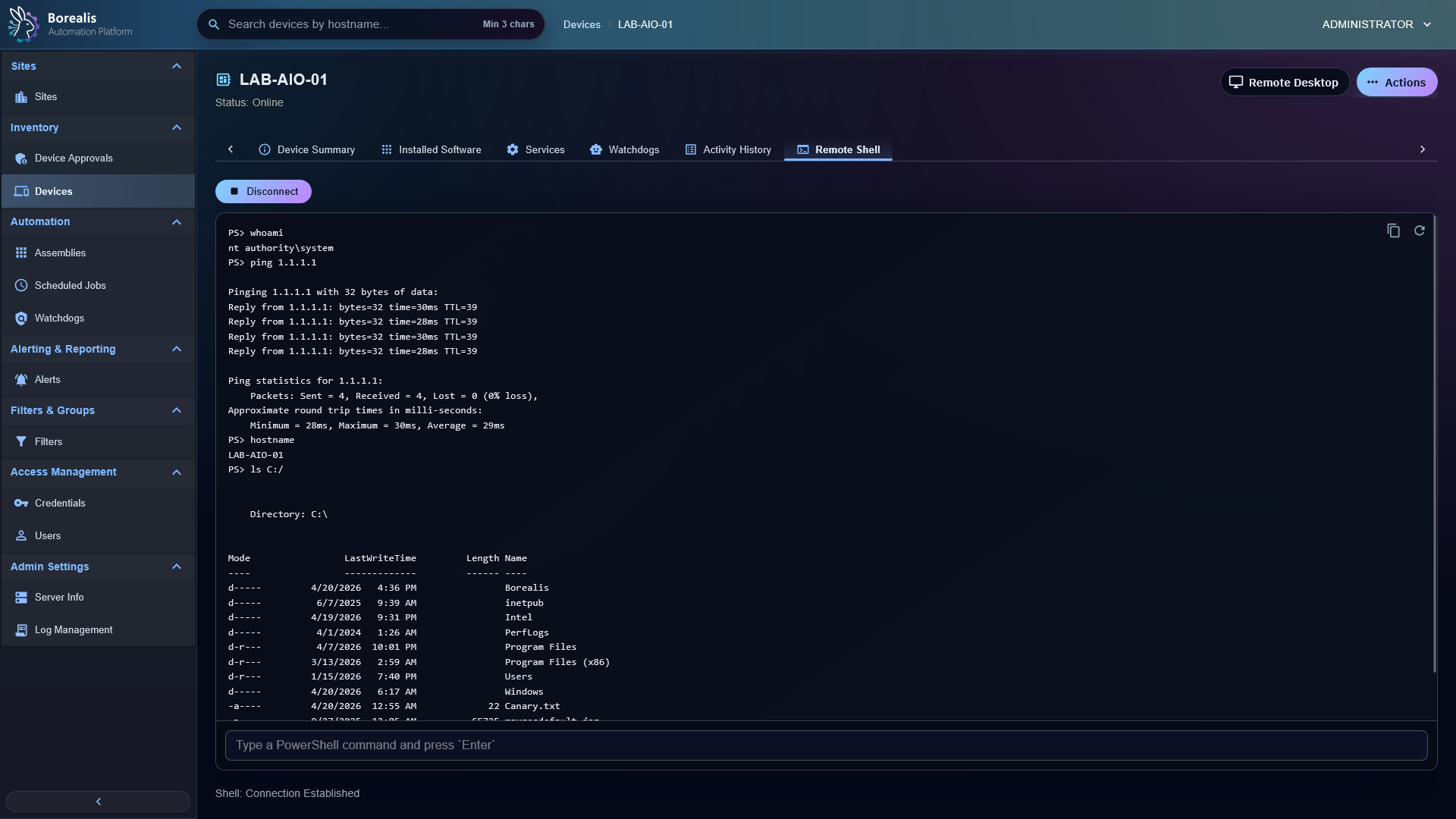Viewport: 1456px width, 819px height.
Task: Collapse the Access Management section
Action: (x=177, y=472)
